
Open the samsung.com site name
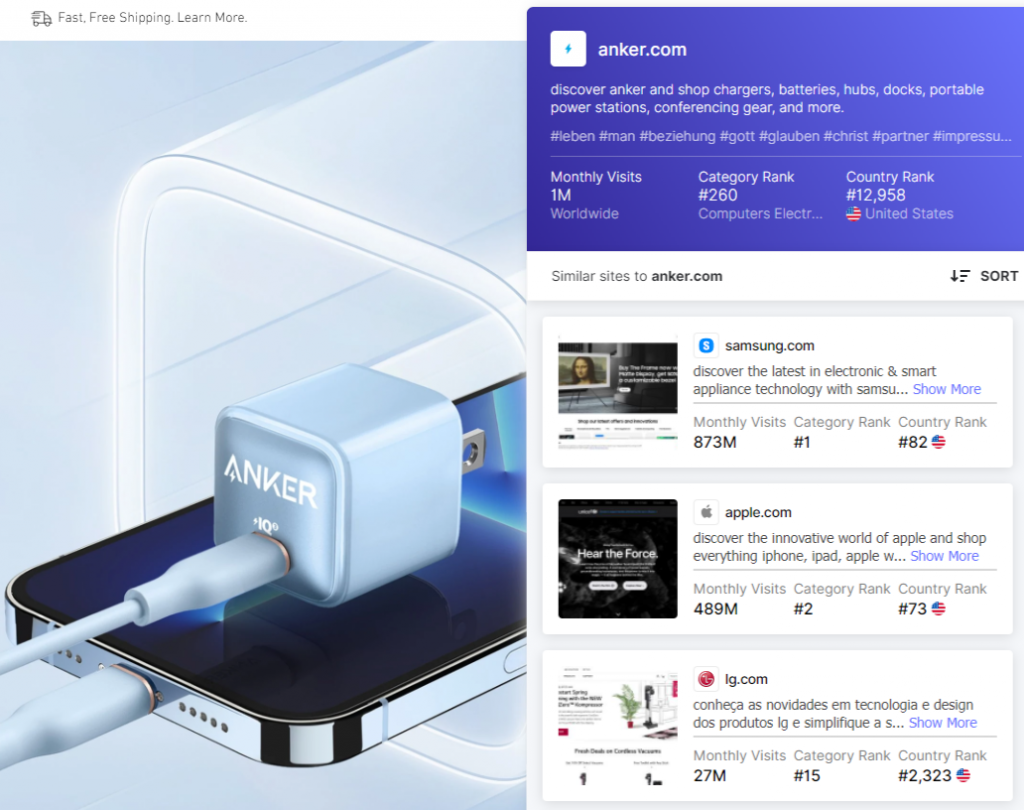[769, 346]
